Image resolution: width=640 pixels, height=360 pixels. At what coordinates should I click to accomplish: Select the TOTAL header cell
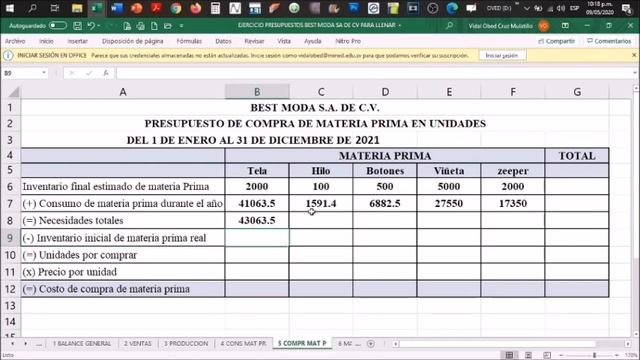click(577, 156)
